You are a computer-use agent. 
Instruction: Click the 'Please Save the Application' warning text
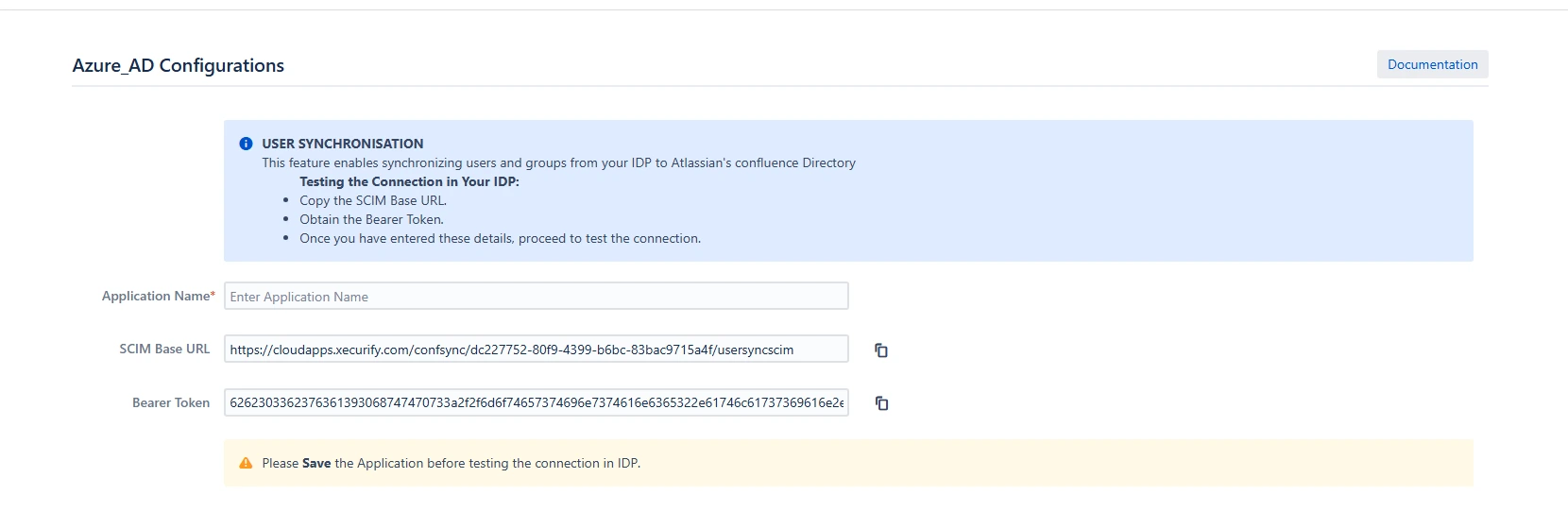click(x=451, y=463)
